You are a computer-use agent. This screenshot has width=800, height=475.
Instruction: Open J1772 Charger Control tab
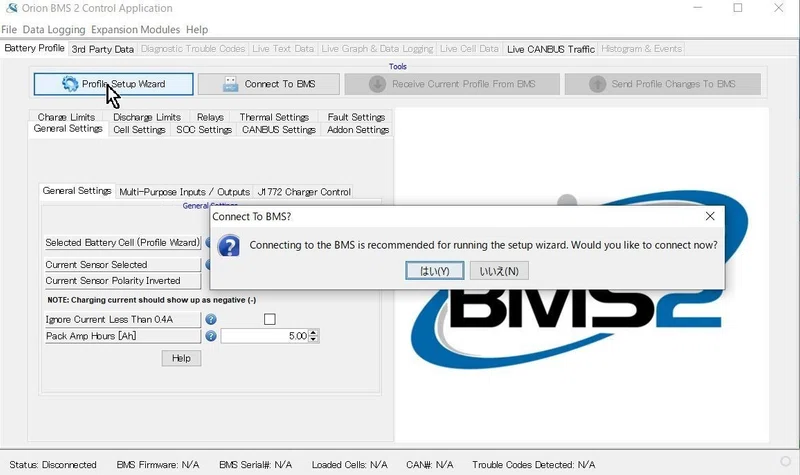[304, 192]
